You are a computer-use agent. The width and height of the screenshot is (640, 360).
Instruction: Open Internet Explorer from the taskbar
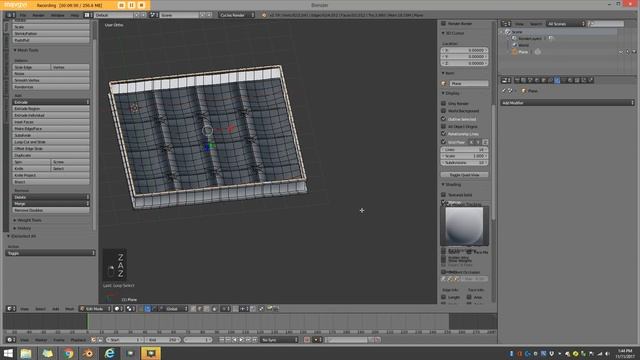(x=109, y=353)
